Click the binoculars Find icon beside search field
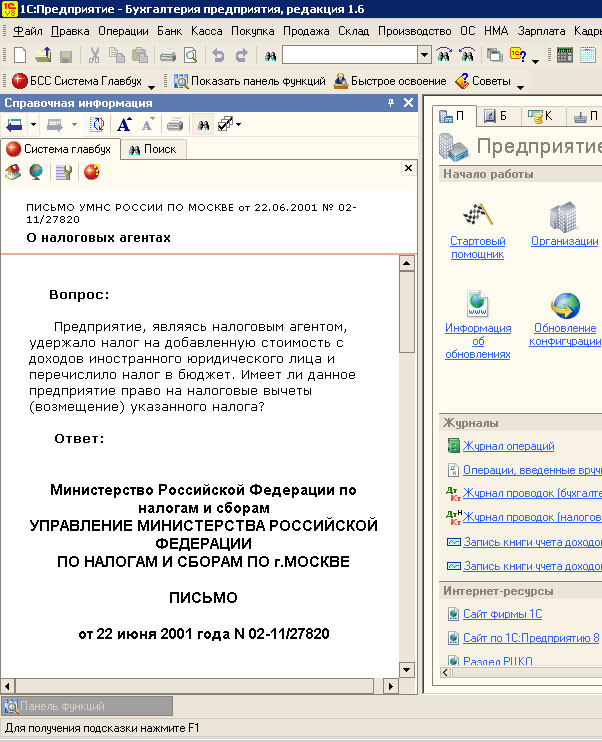The width and height of the screenshot is (602, 742). [x=270, y=56]
